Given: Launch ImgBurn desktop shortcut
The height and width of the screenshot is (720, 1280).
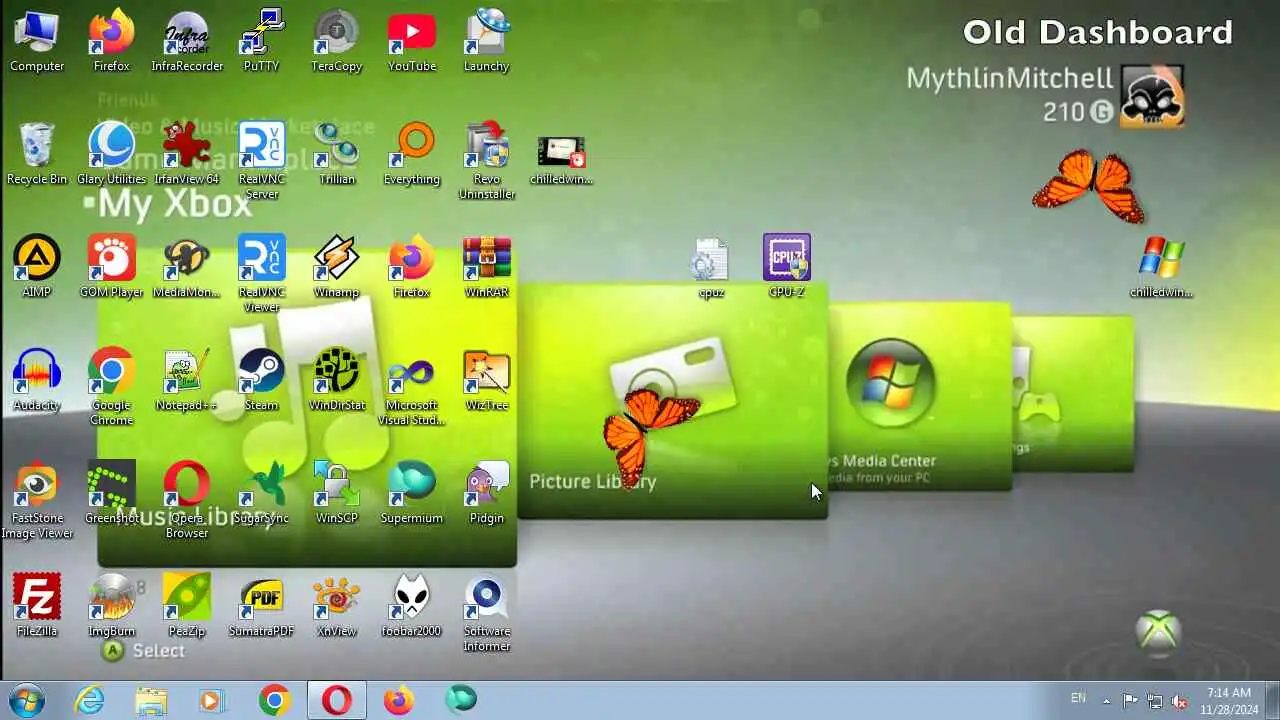Looking at the screenshot, I should [112, 606].
